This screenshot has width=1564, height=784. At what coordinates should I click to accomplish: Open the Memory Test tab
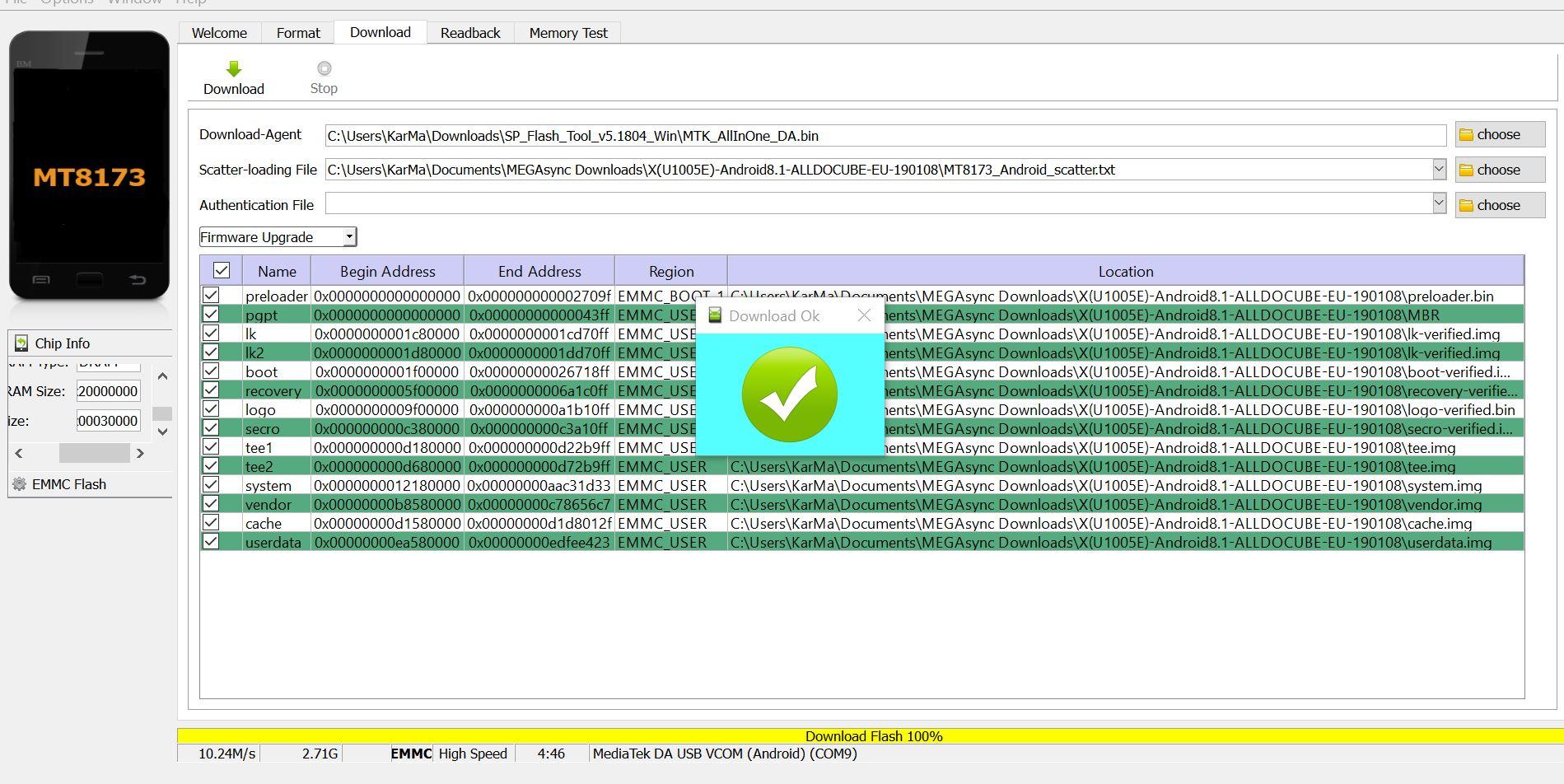coord(567,33)
